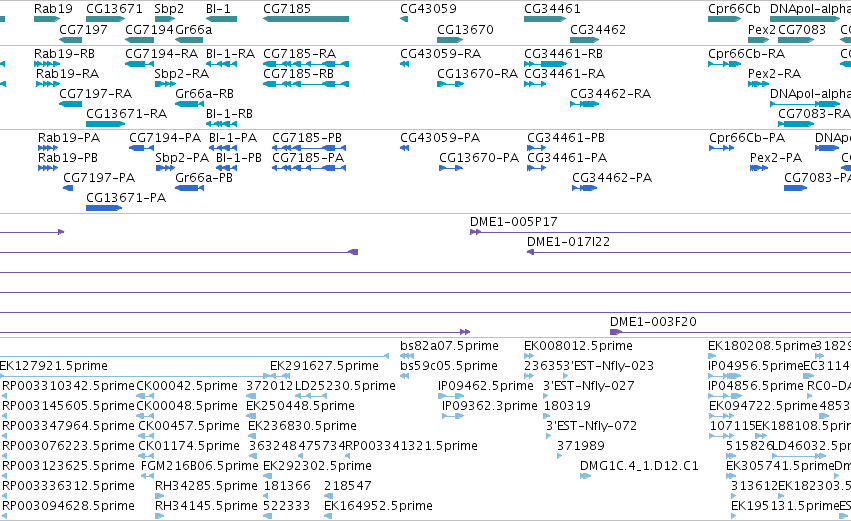
Task: Select the Rab19-RA transcript
Action: [48, 84]
